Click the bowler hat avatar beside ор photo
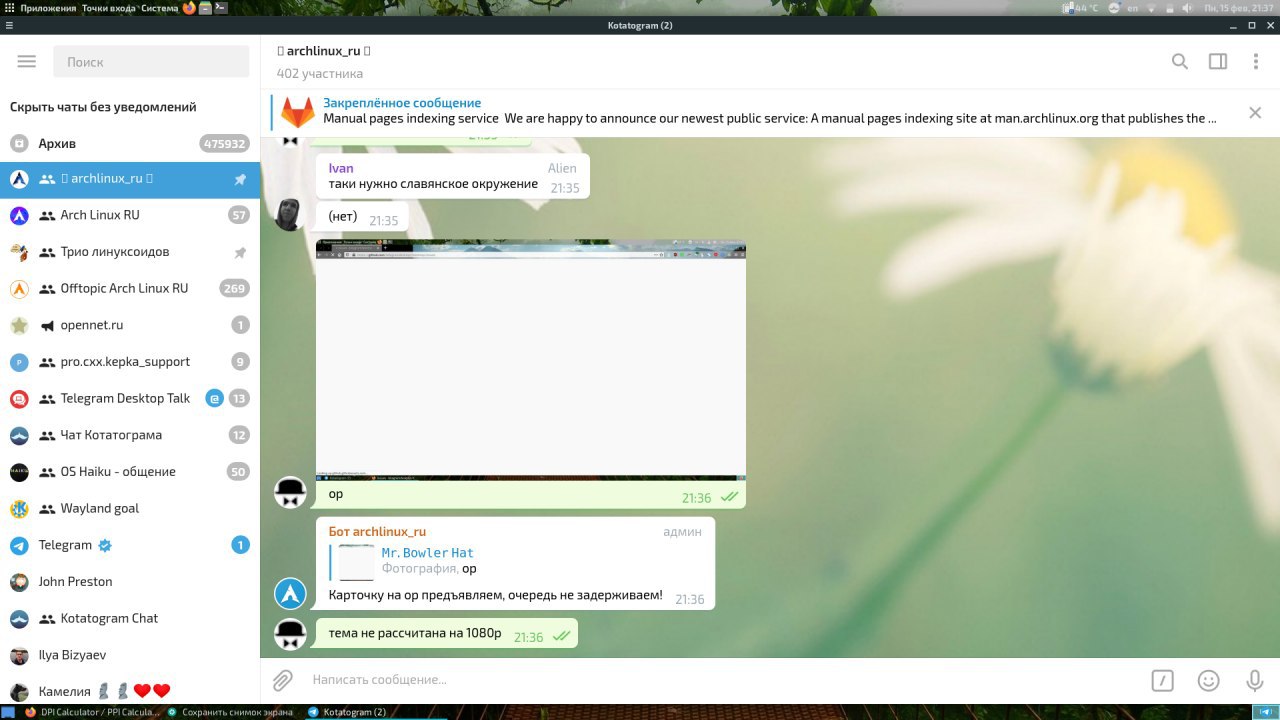 click(290, 492)
